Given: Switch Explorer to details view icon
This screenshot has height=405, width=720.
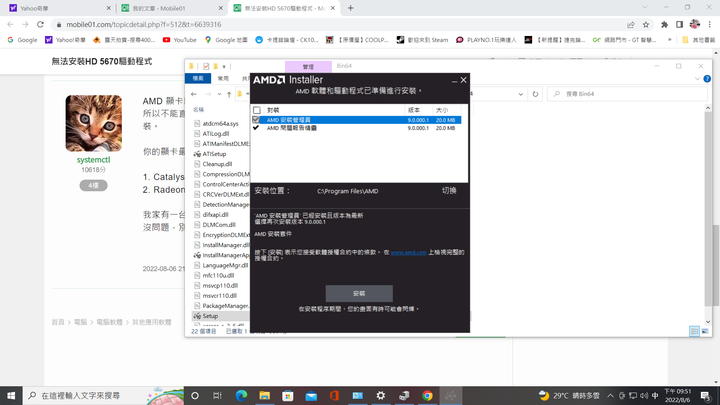Looking at the screenshot, I should [x=694, y=331].
